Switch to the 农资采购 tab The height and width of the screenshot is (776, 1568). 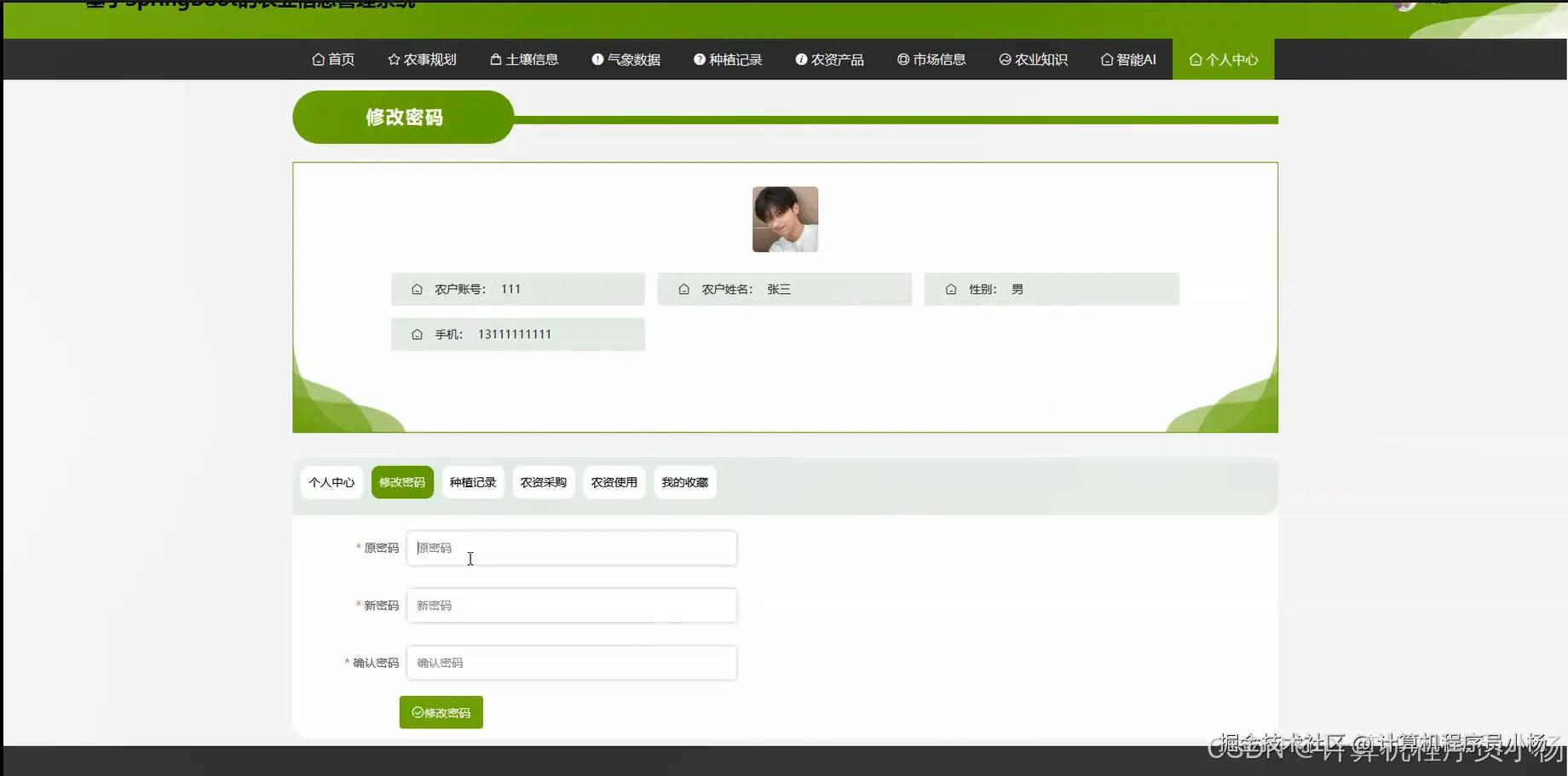543,481
